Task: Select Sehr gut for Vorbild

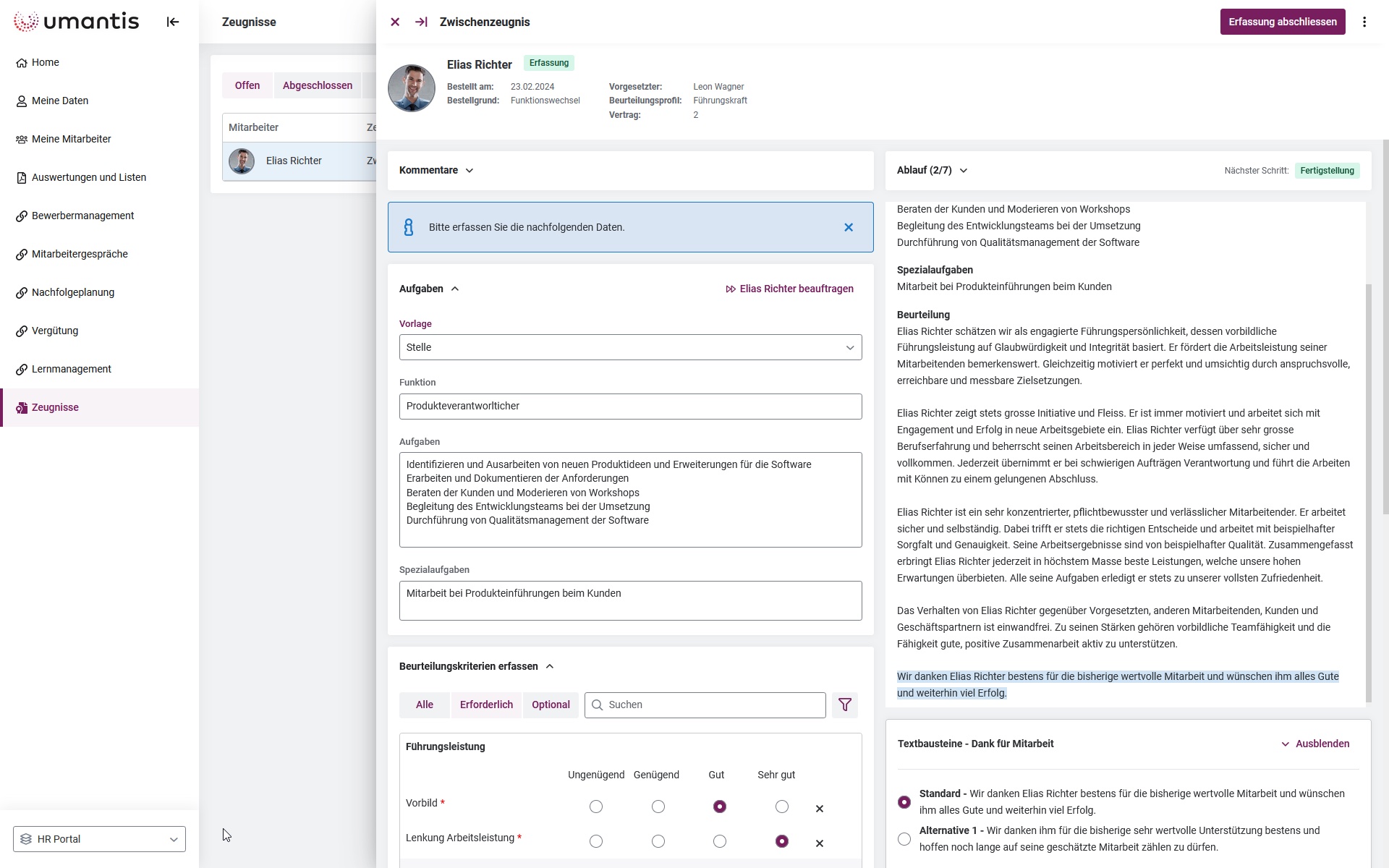Action: click(x=781, y=807)
